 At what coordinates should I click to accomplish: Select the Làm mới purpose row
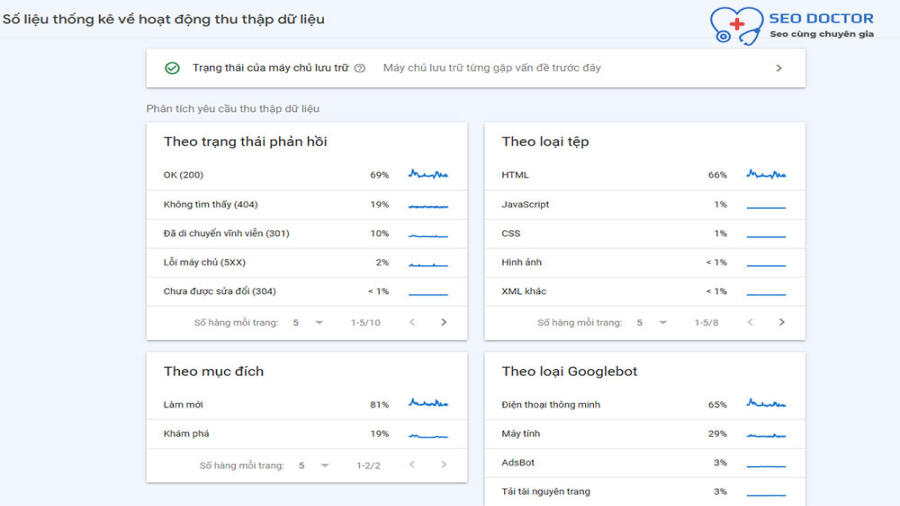click(x=307, y=404)
